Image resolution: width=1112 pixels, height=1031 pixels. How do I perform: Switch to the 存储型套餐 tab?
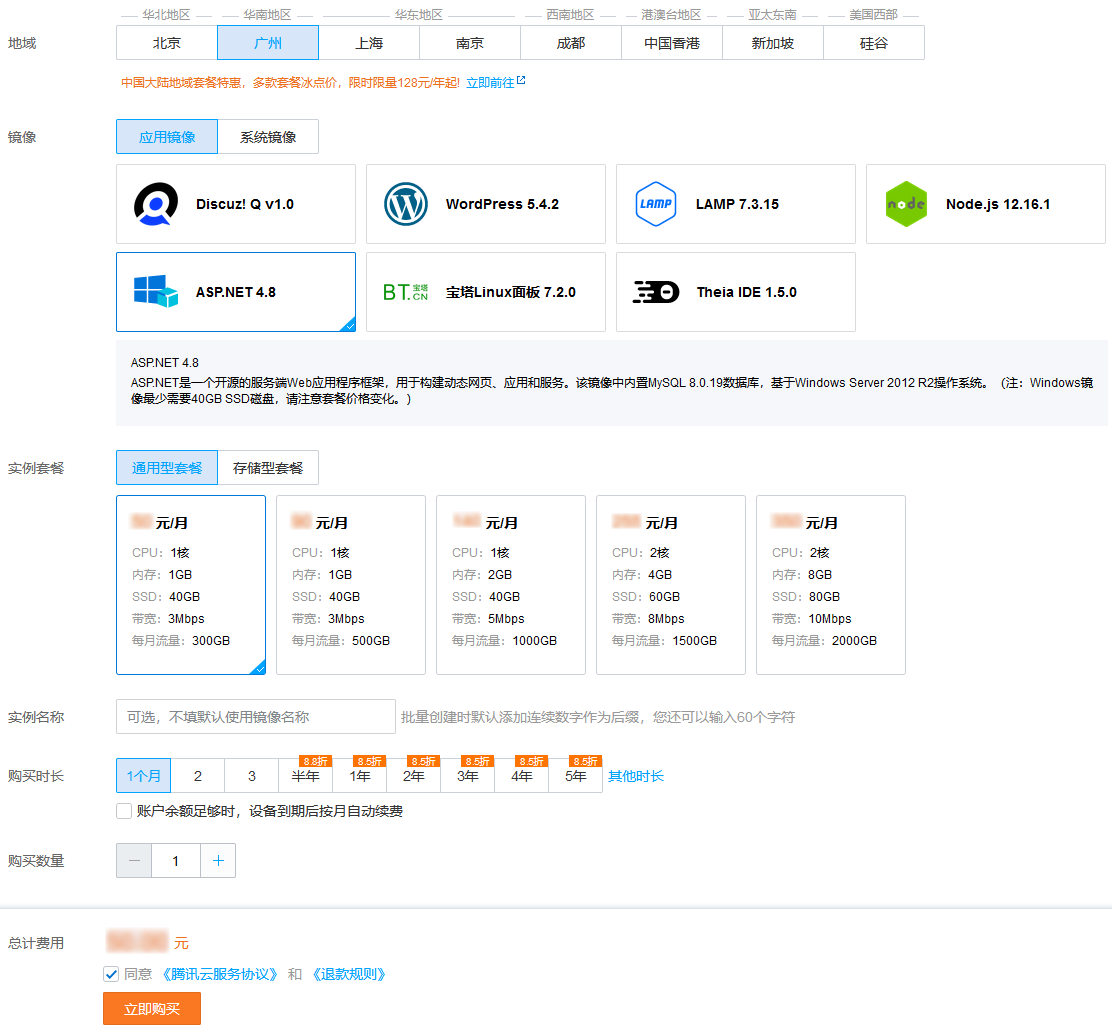(x=268, y=467)
